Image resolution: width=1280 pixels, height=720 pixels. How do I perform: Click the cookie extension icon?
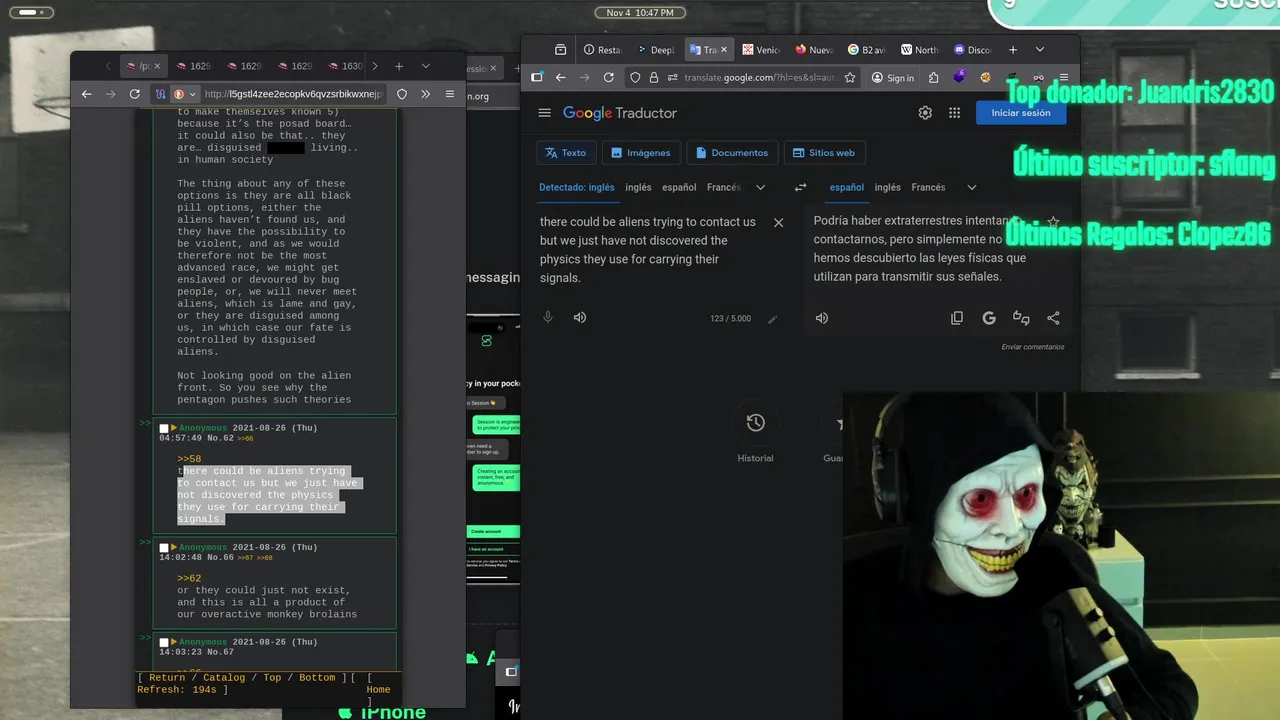985,77
